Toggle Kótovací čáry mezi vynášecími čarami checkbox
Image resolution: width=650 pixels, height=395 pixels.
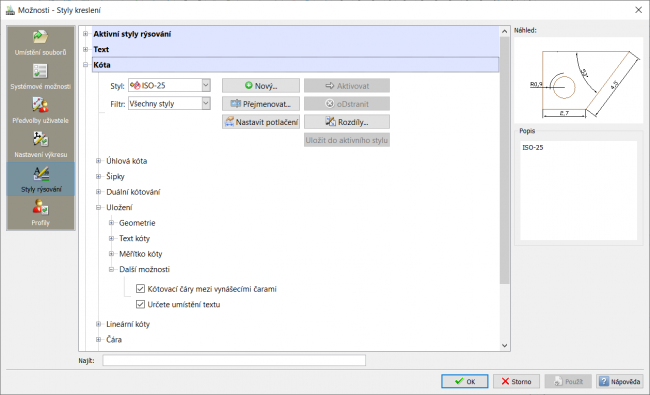point(141,288)
